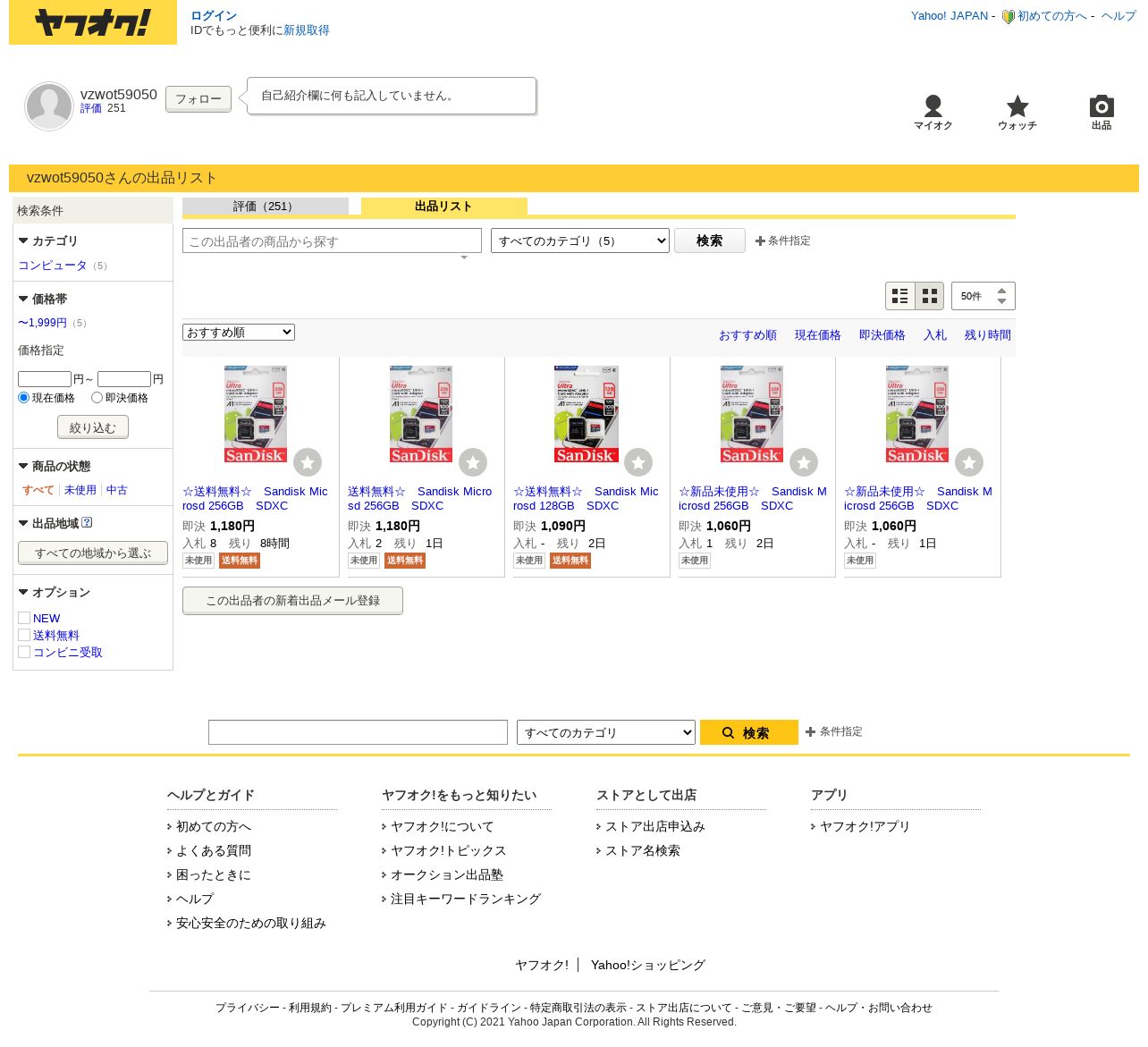The image size is (1148, 1047).
Task: Focus the bottom search text field
Action: click(x=358, y=732)
